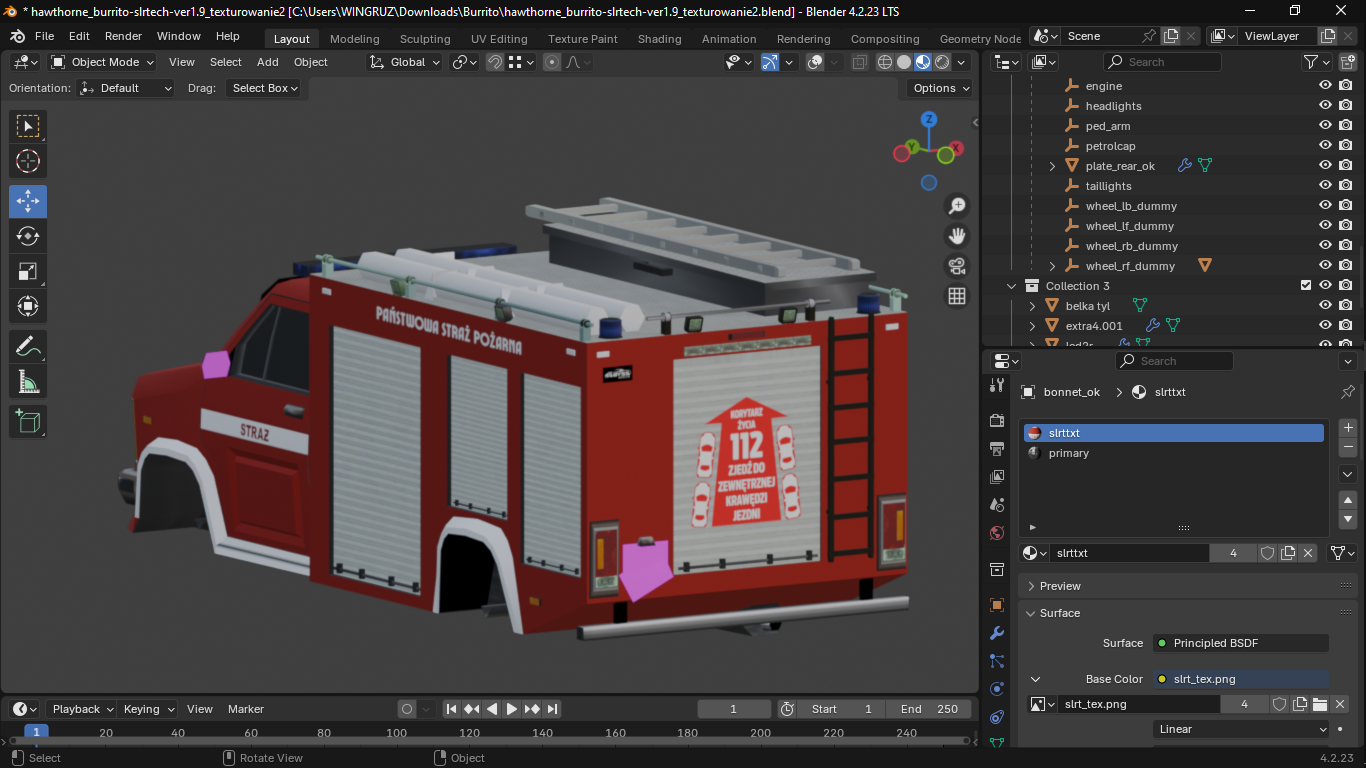The image size is (1366, 768).
Task: Open the Global transform orientation dropdown
Action: (405, 62)
